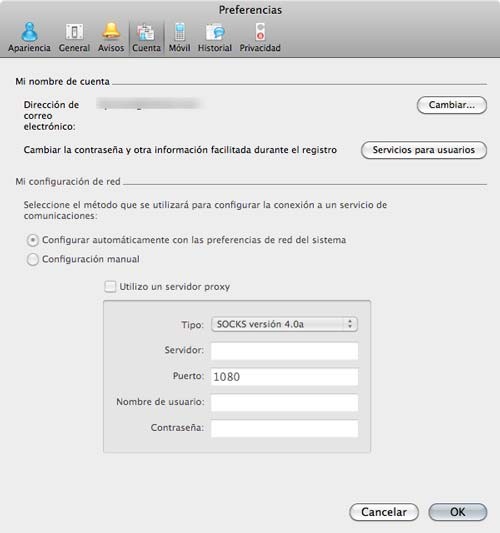The height and width of the screenshot is (533, 500).
Task: Click the 'Dirección de correo electrónico:' label
Action: (x=51, y=116)
